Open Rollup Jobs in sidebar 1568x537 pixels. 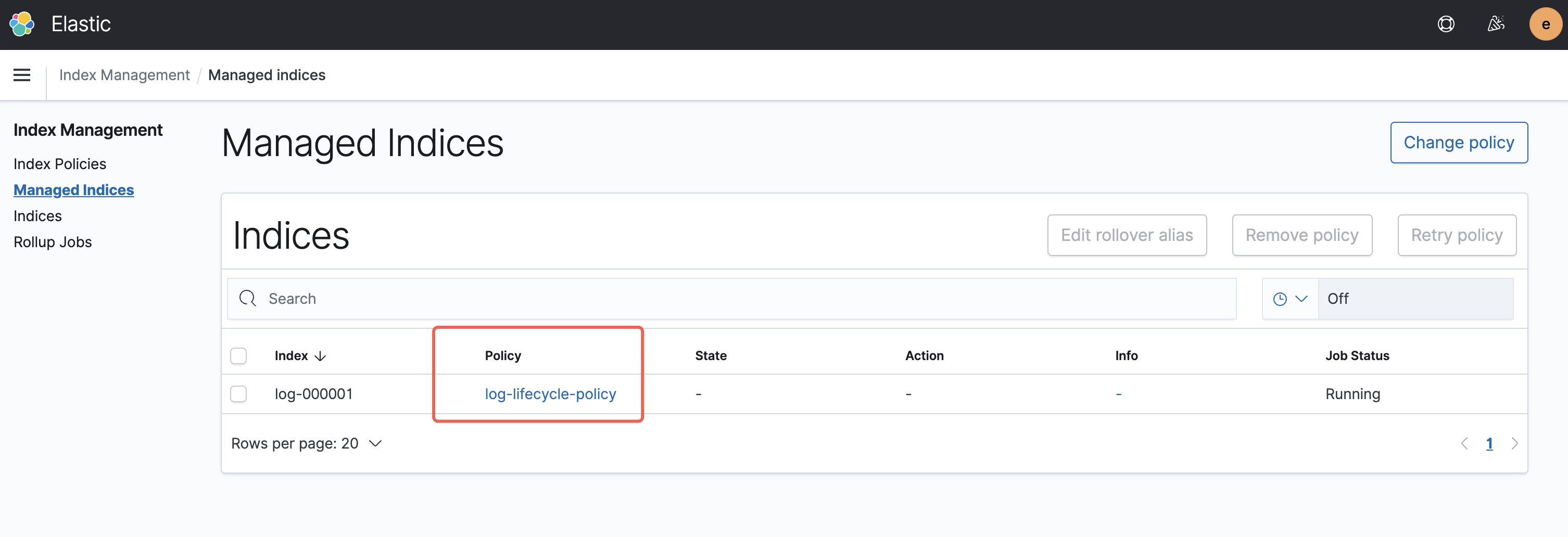[x=53, y=242]
